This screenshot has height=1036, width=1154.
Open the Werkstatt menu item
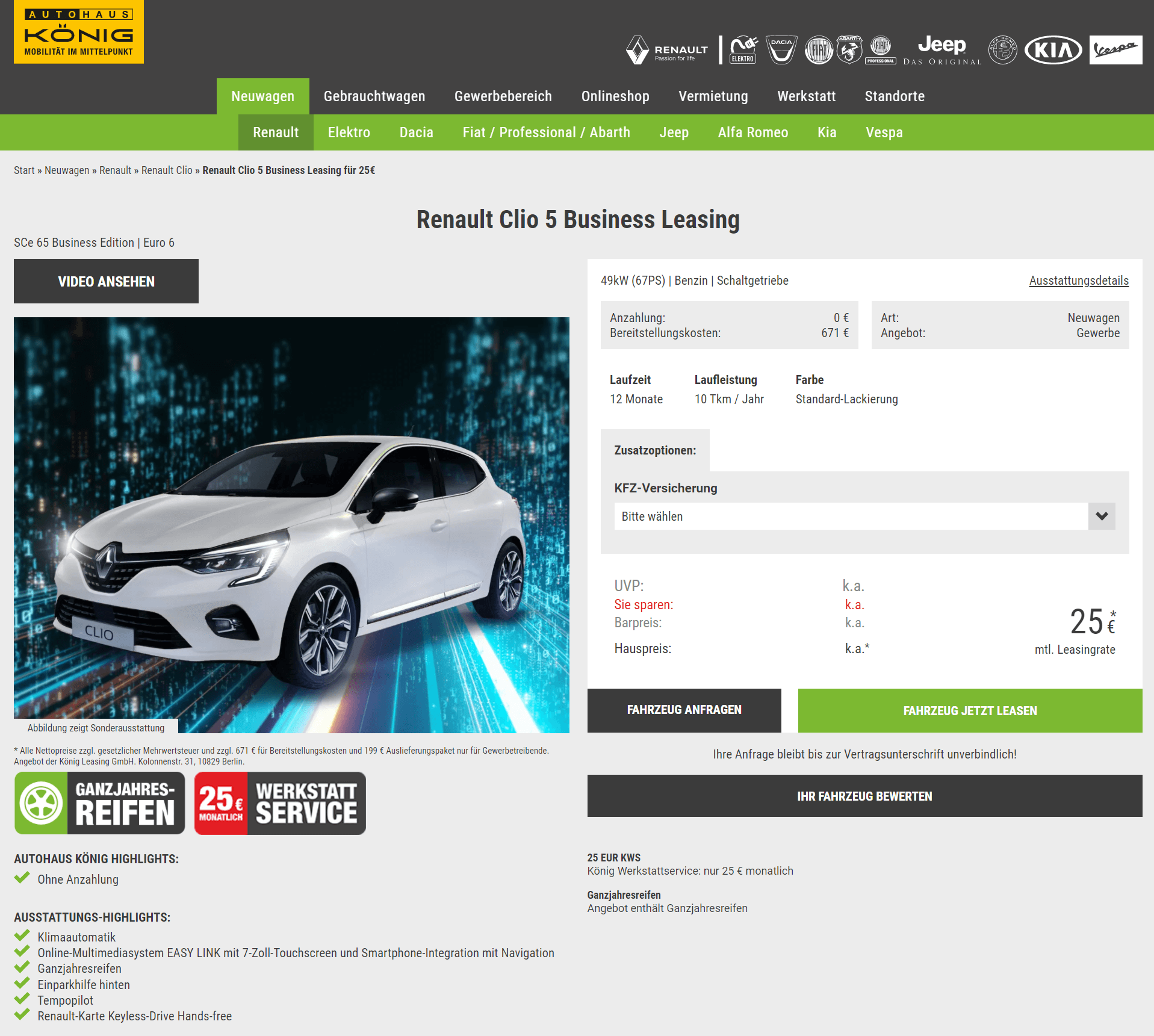tap(807, 96)
